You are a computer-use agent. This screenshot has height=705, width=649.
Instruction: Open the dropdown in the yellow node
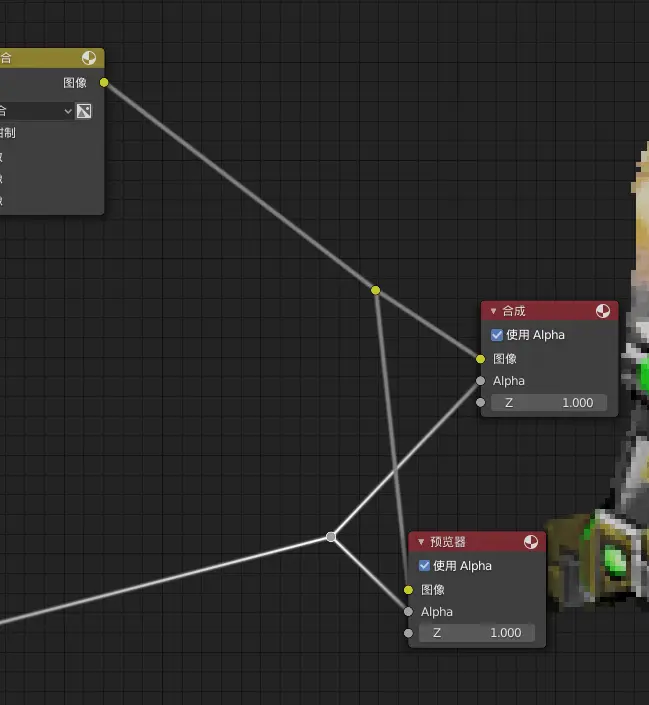(36, 111)
